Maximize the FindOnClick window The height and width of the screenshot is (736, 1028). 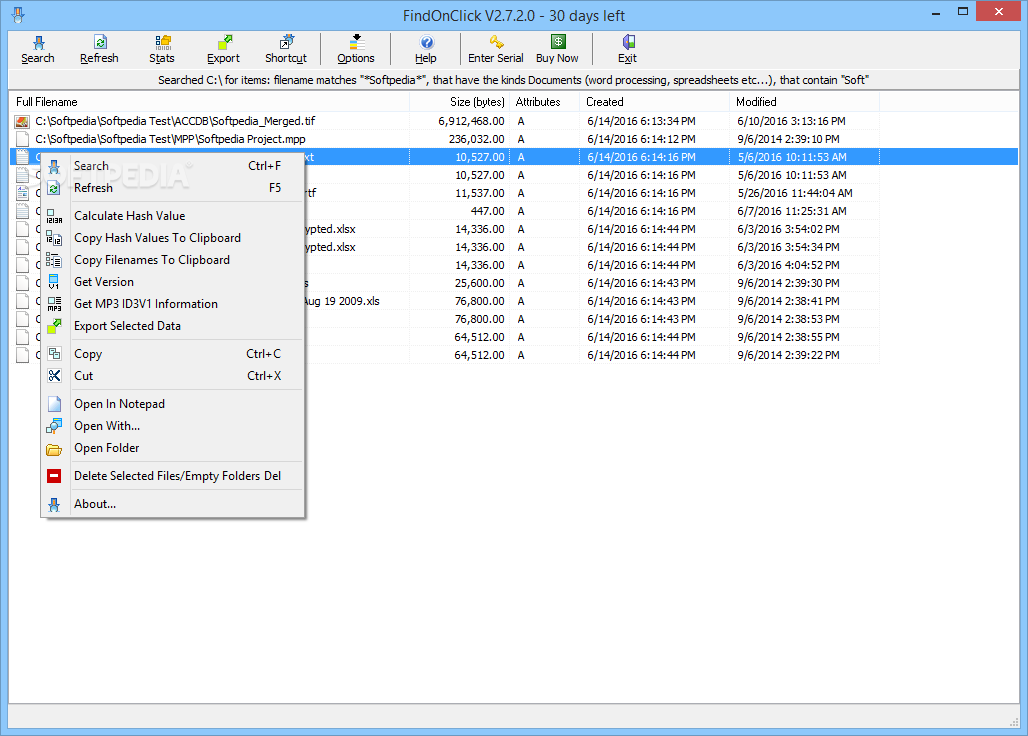click(963, 12)
